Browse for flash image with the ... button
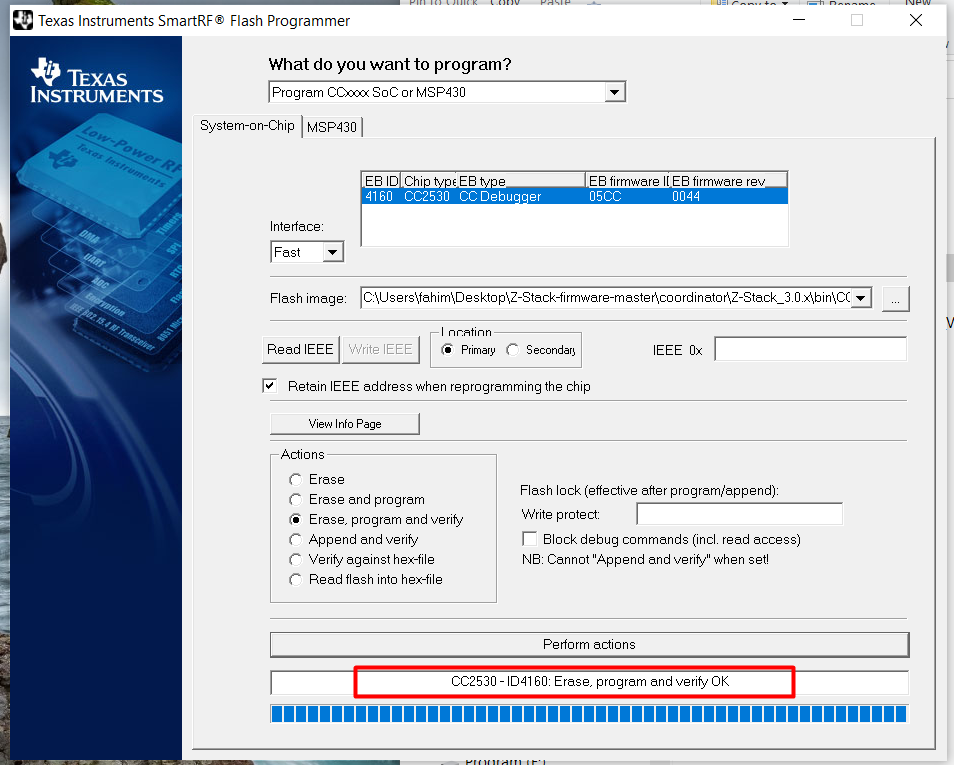The width and height of the screenshot is (954, 765). pyautogui.click(x=896, y=299)
